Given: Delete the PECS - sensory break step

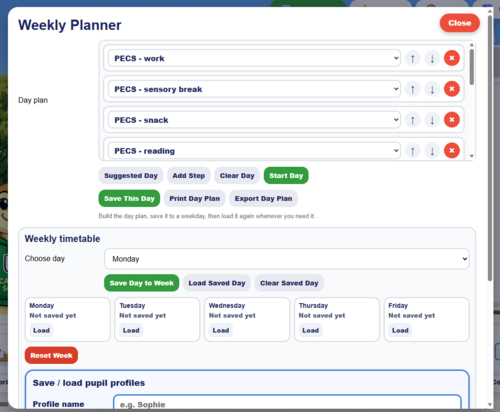Looking at the screenshot, I should coord(452,89).
